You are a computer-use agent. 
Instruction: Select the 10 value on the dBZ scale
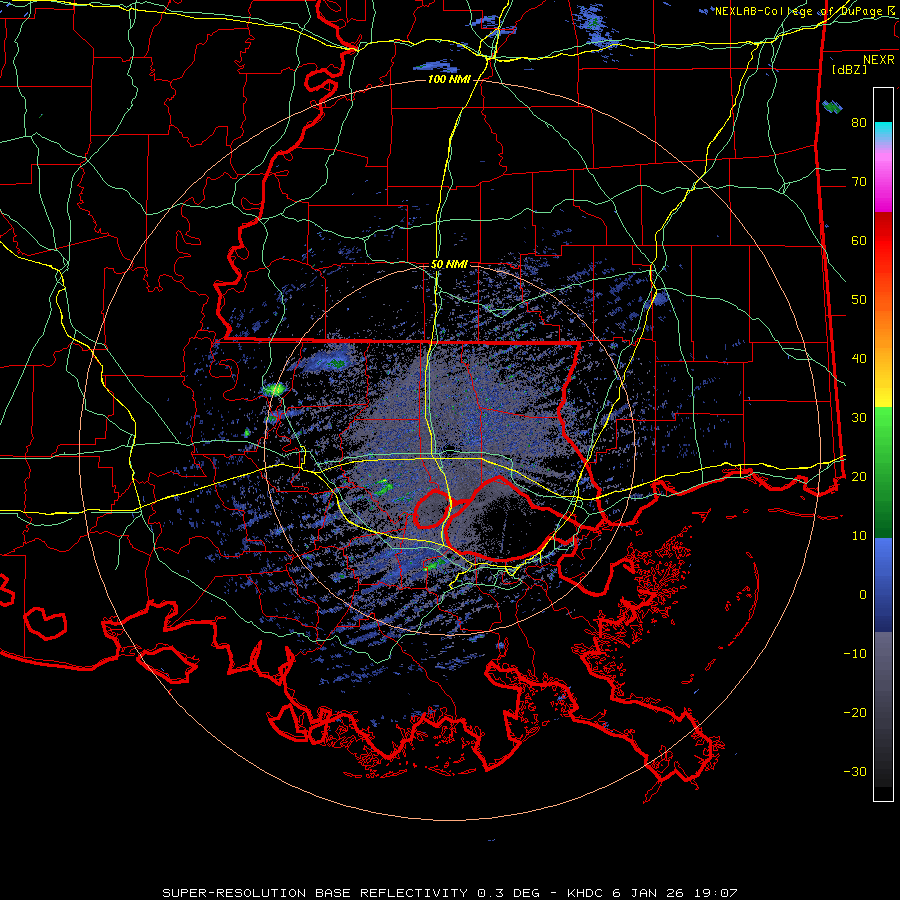(x=859, y=536)
